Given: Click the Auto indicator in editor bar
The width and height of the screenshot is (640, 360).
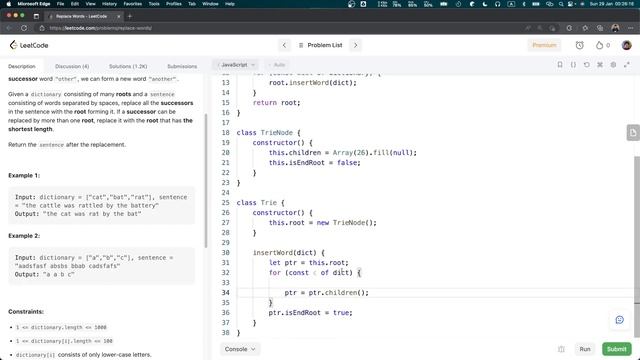Looking at the screenshot, I should pyautogui.click(x=277, y=65).
